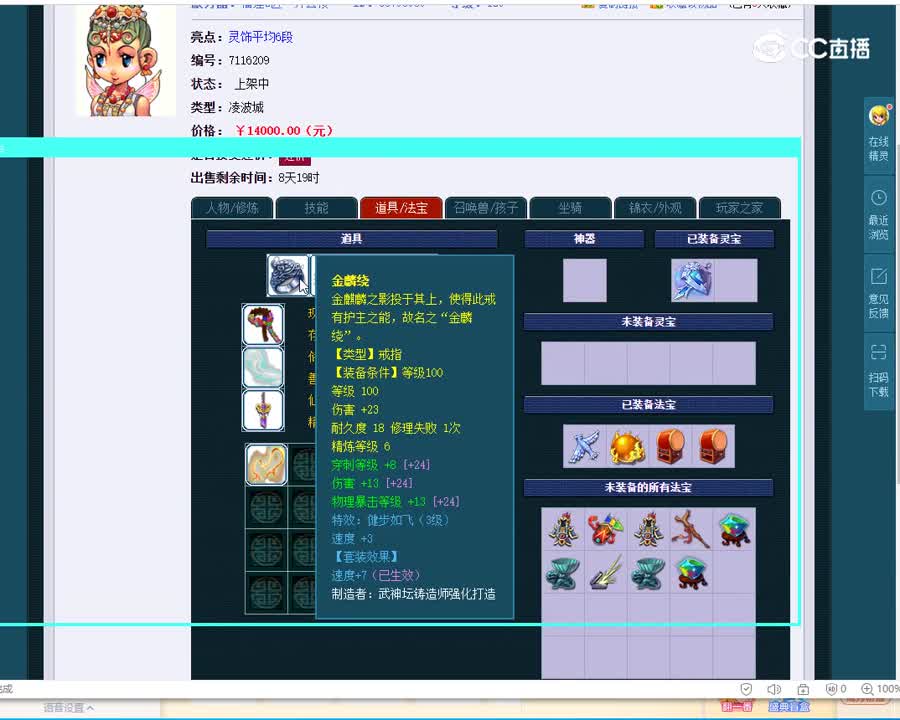The width and height of the screenshot is (900, 720).
Task: Expand the 语音设置 menu
Action: pos(68,708)
